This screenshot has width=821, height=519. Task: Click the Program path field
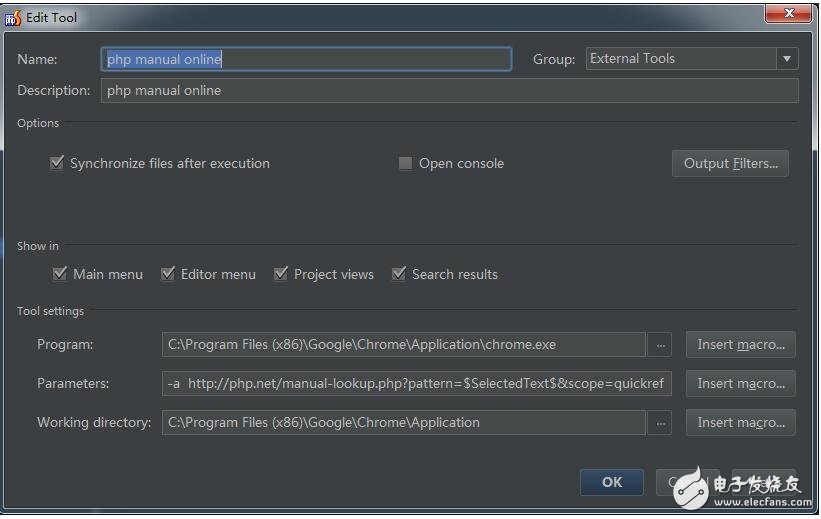click(x=404, y=345)
